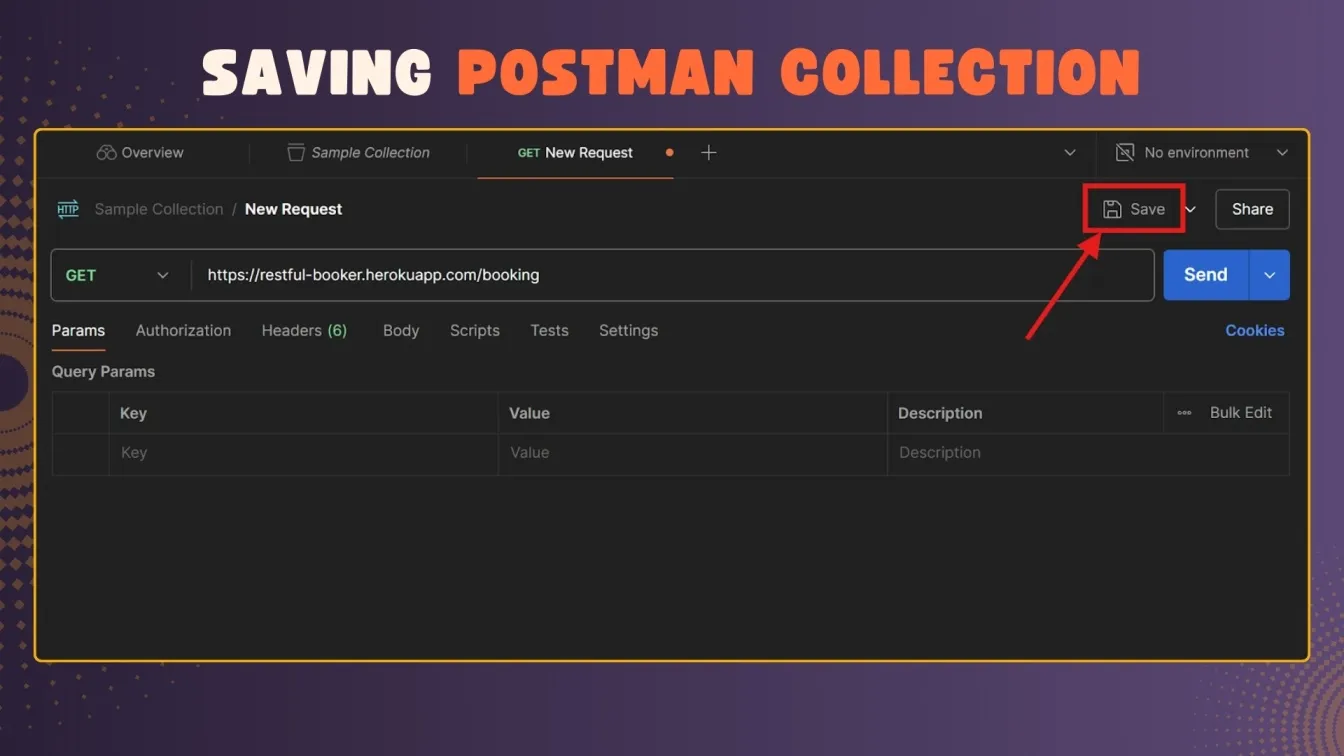Open the No environment selector
Viewport: 1344px width, 756px height.
1202,153
